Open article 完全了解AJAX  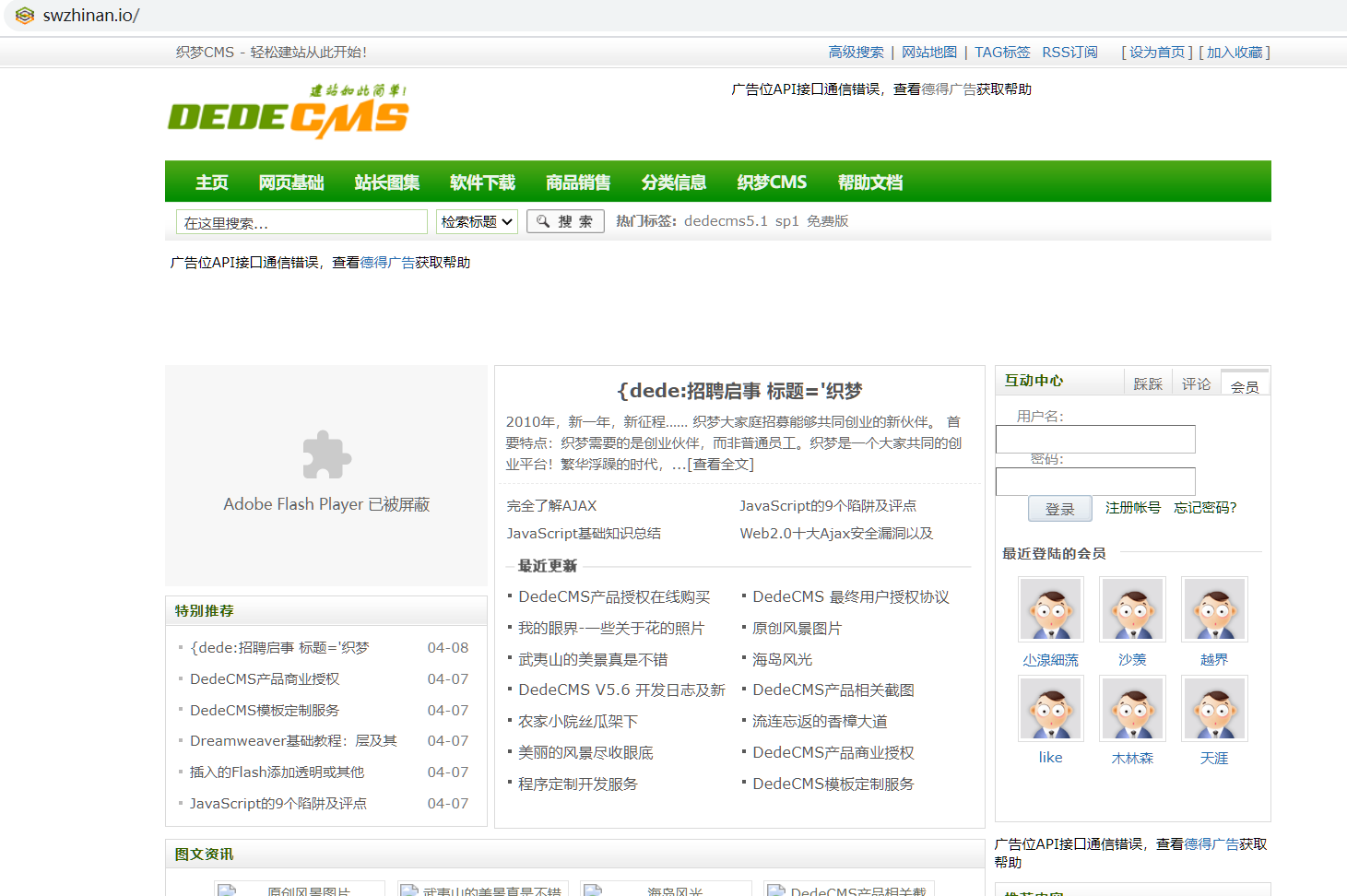pyautogui.click(x=551, y=506)
